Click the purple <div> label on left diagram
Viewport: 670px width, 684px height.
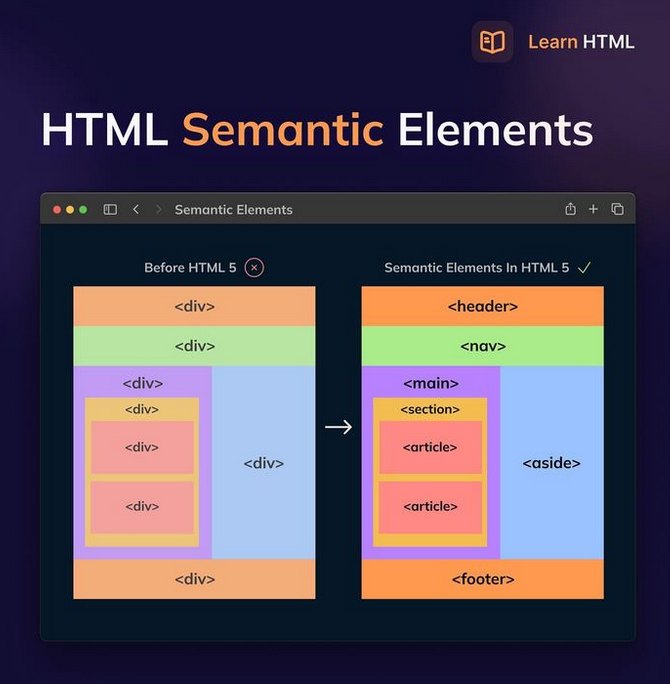point(143,383)
